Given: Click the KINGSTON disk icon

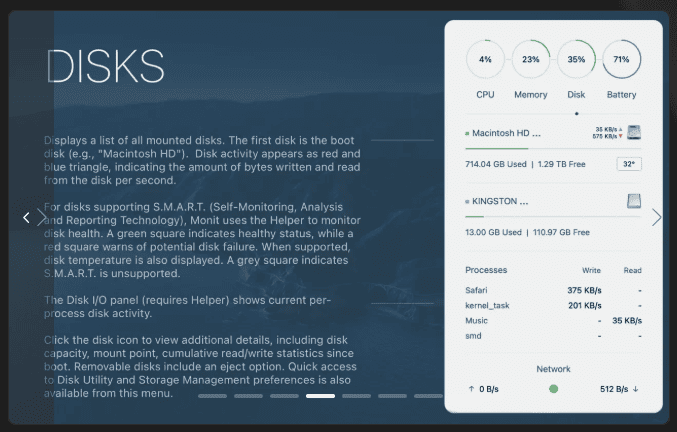Looking at the screenshot, I should click(x=634, y=201).
